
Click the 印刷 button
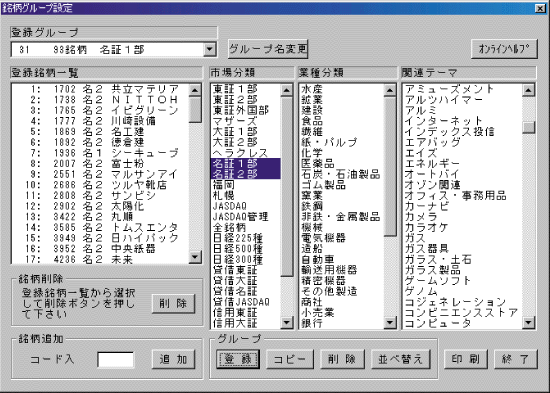[465, 359]
